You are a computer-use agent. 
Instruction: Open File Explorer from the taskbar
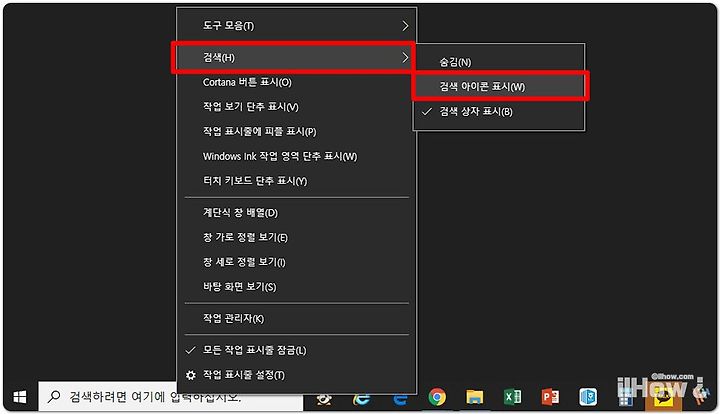click(474, 397)
